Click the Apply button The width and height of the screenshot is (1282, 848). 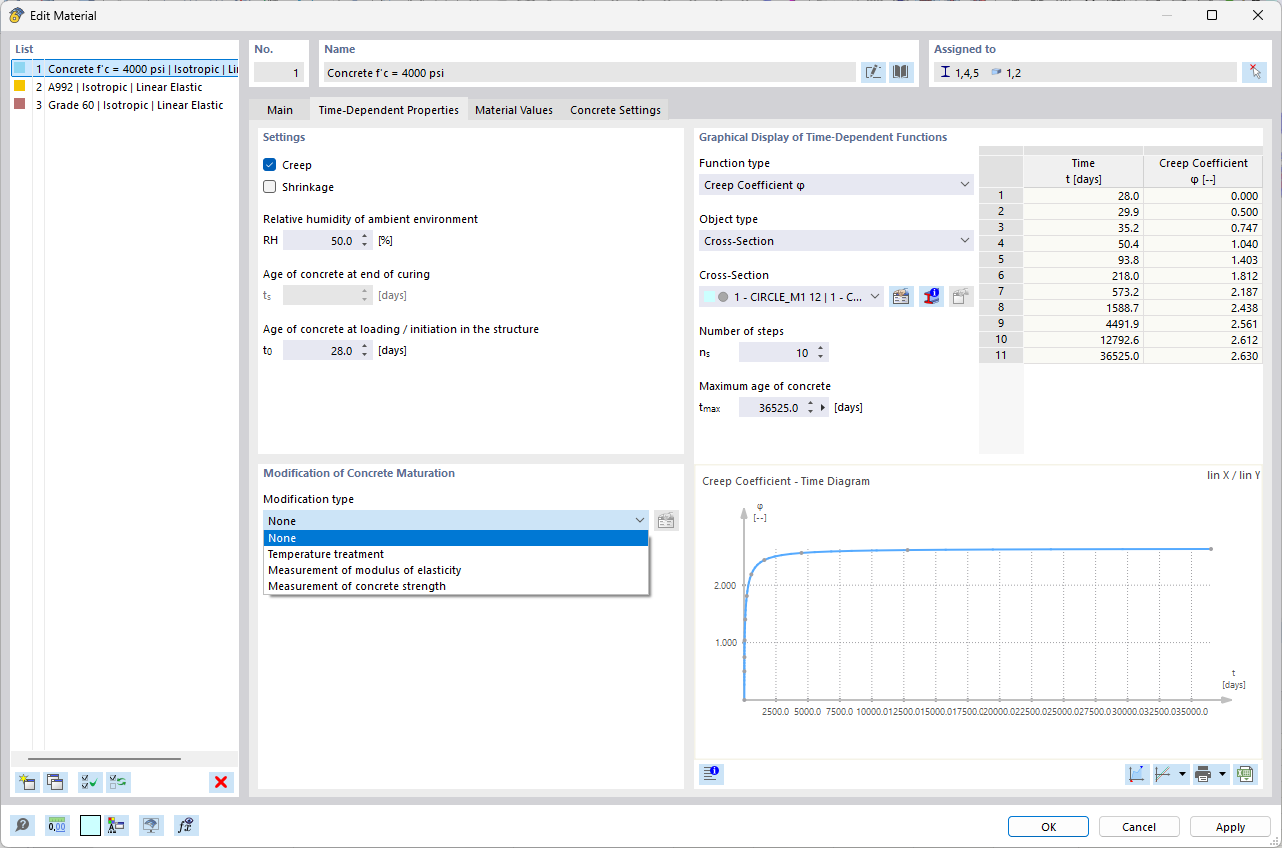(1230, 827)
